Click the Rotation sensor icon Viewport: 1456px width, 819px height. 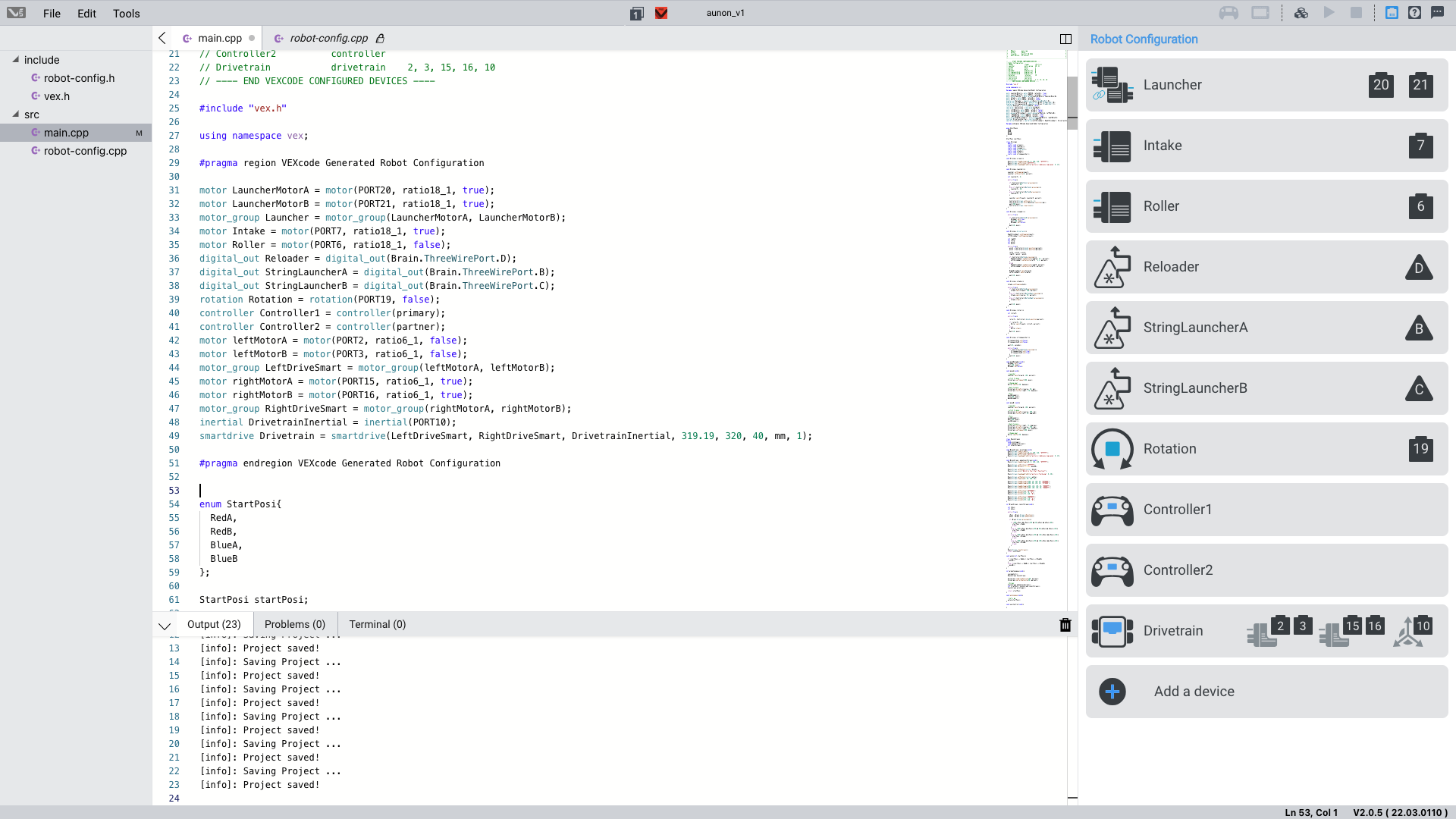pyautogui.click(x=1112, y=449)
